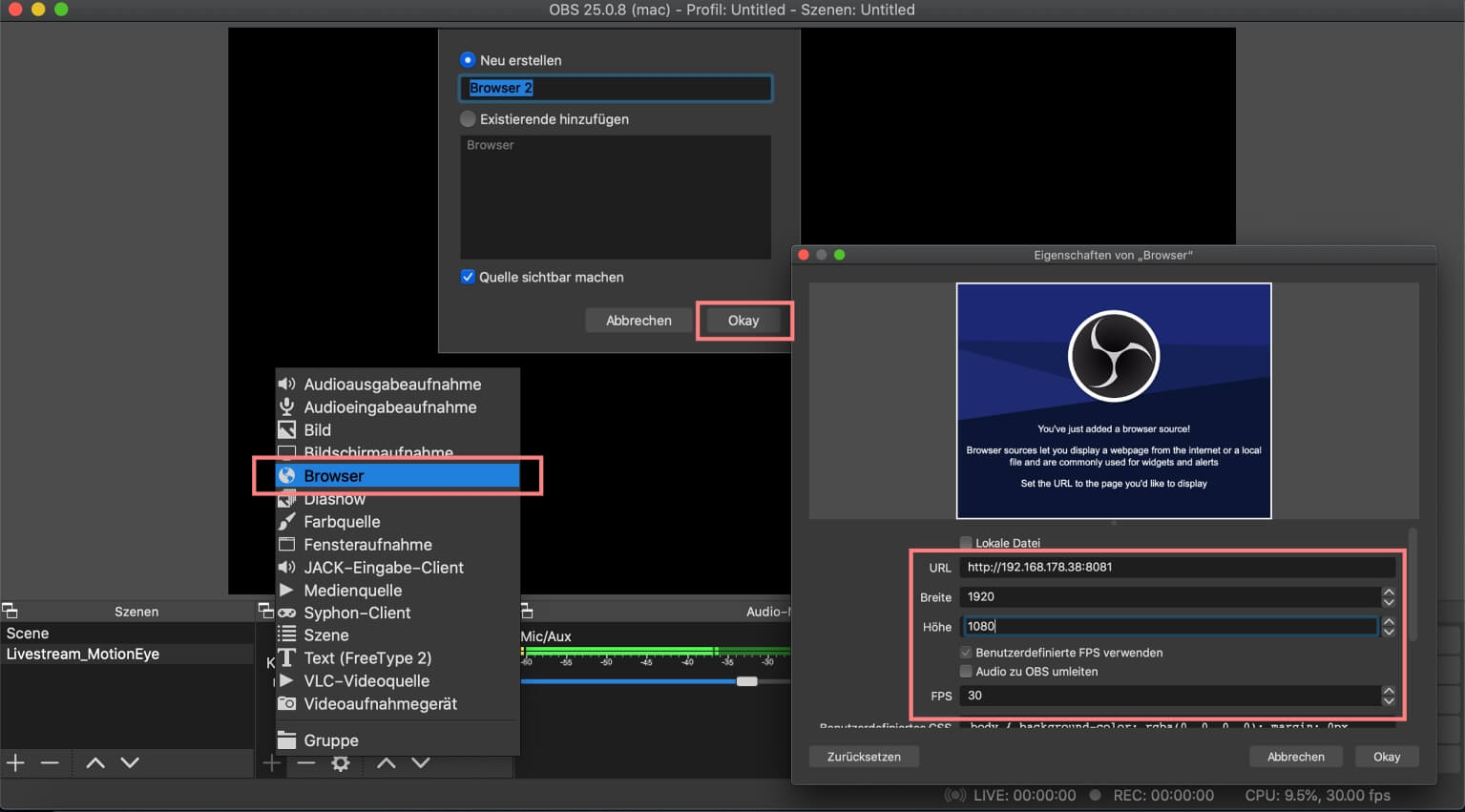Pop out the Audio mixer dock icon
The image size is (1465, 812).
click(526, 611)
